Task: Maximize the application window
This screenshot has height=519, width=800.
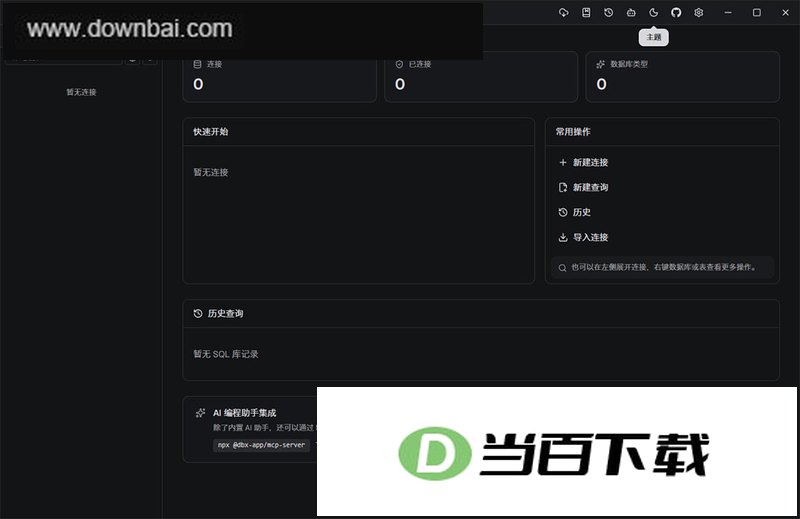Action: (757, 13)
